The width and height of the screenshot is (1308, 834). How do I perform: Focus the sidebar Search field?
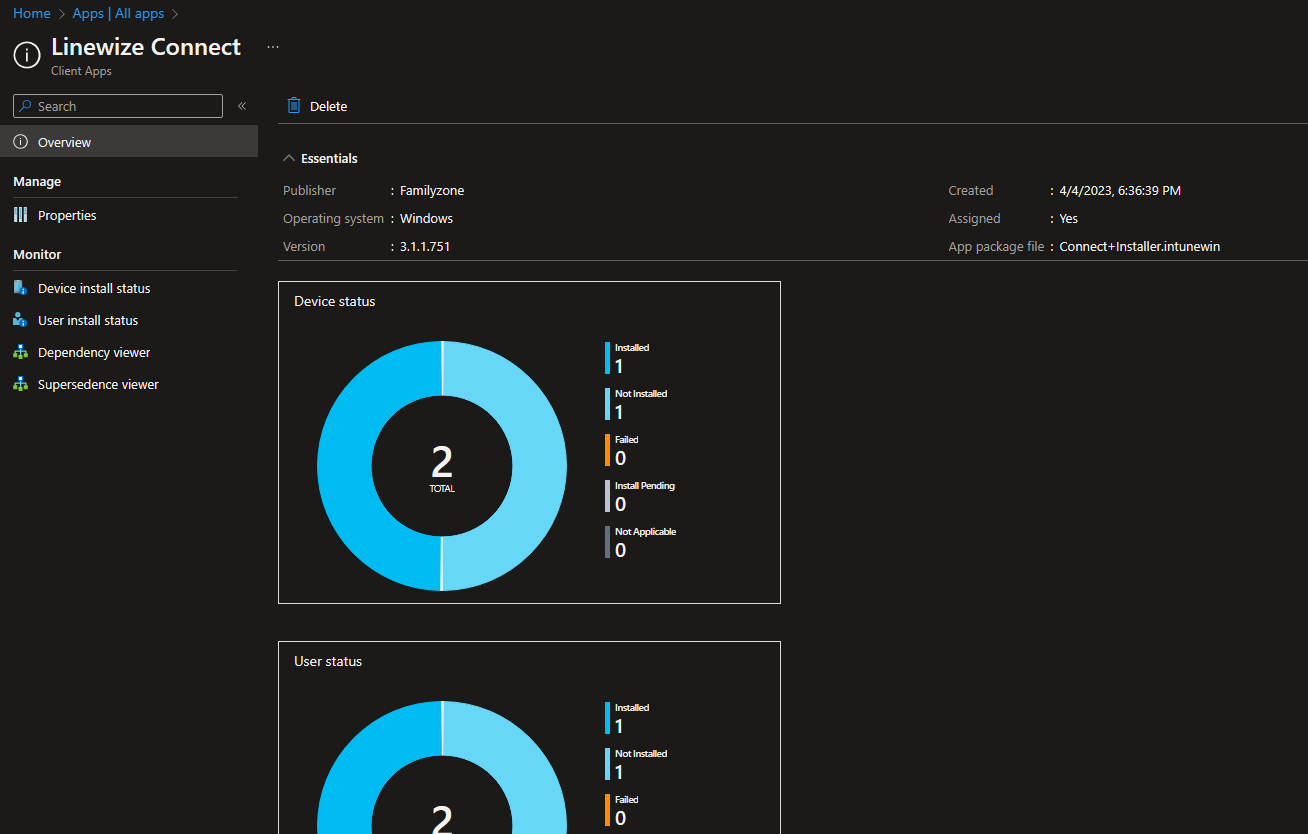pos(118,106)
